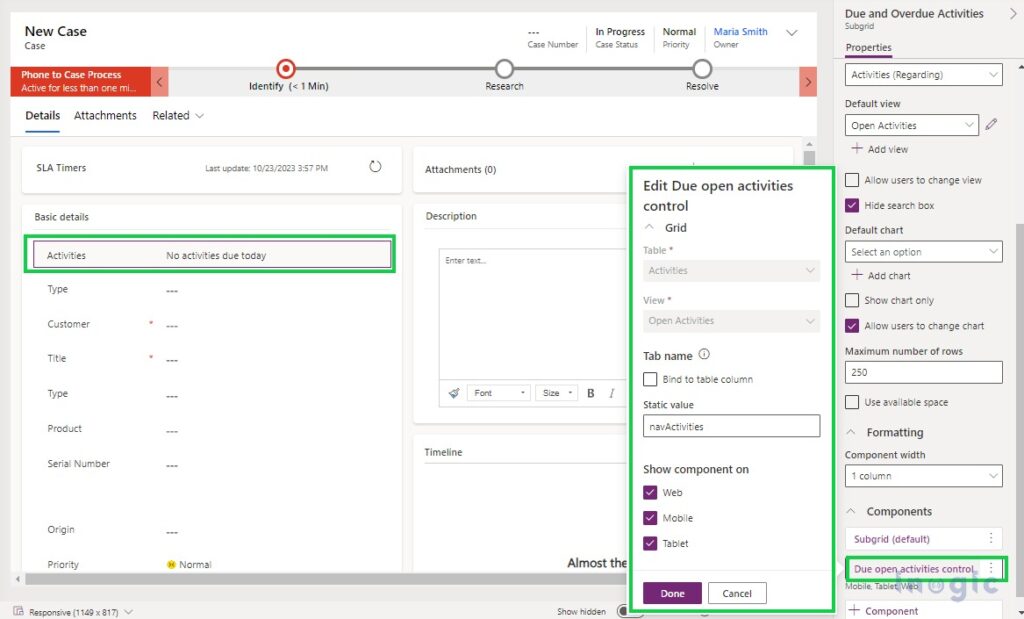
Task: Refresh the SLA Timers panel
Action: (375, 168)
